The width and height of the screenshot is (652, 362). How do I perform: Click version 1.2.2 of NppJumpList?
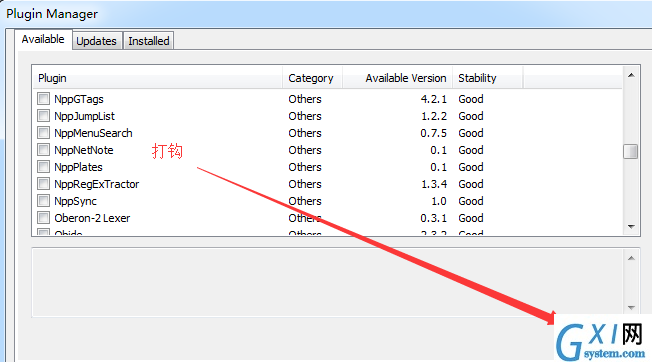434,116
